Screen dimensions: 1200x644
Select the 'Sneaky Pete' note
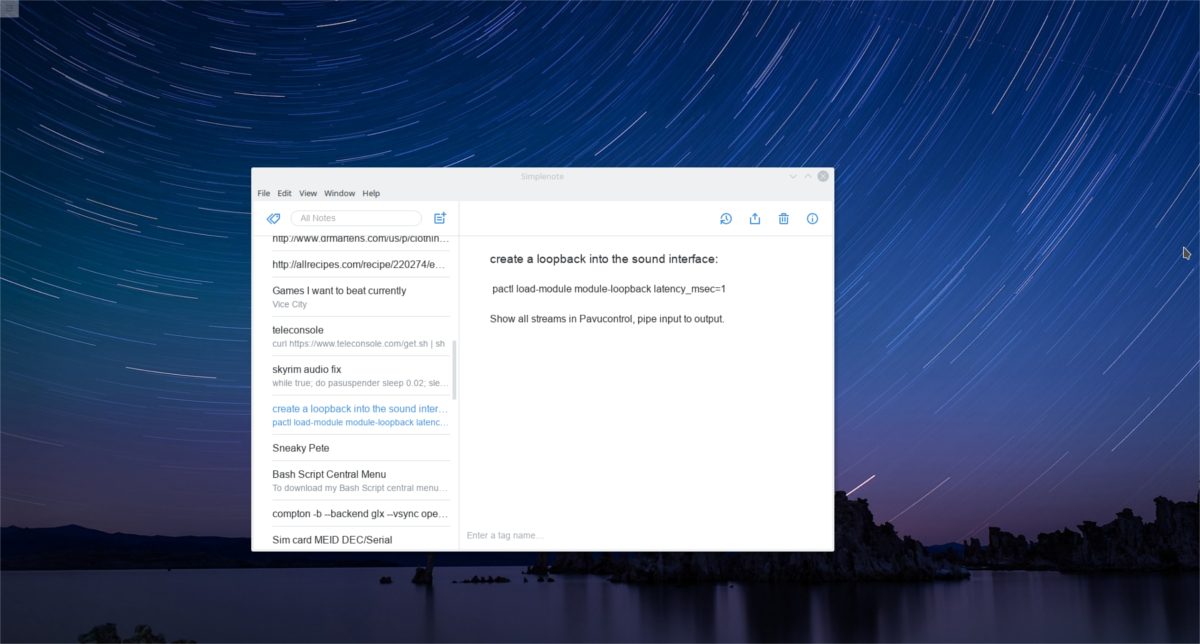[x=361, y=448]
